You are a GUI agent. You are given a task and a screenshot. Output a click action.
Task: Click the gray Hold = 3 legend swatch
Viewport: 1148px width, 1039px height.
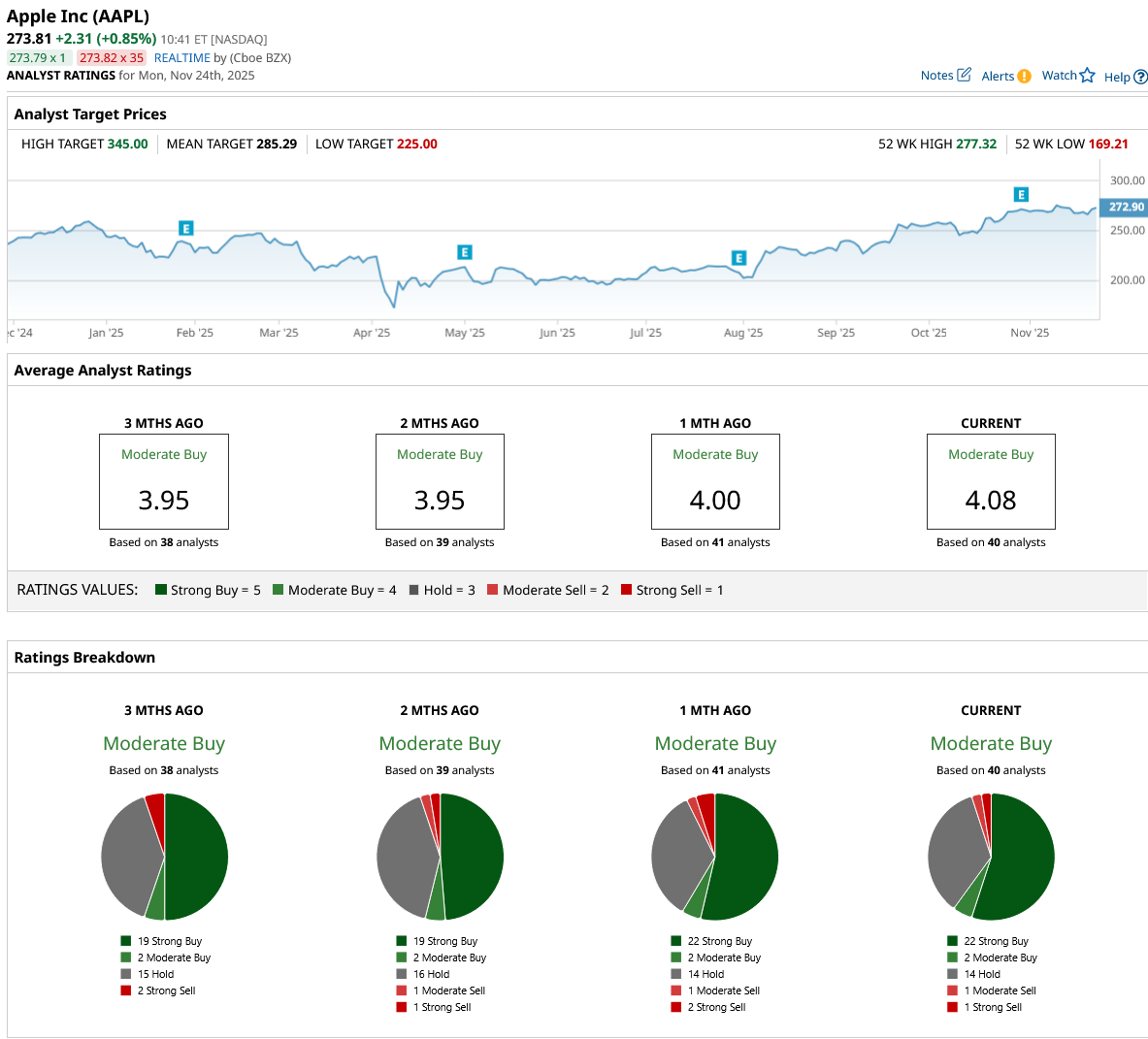(414, 590)
